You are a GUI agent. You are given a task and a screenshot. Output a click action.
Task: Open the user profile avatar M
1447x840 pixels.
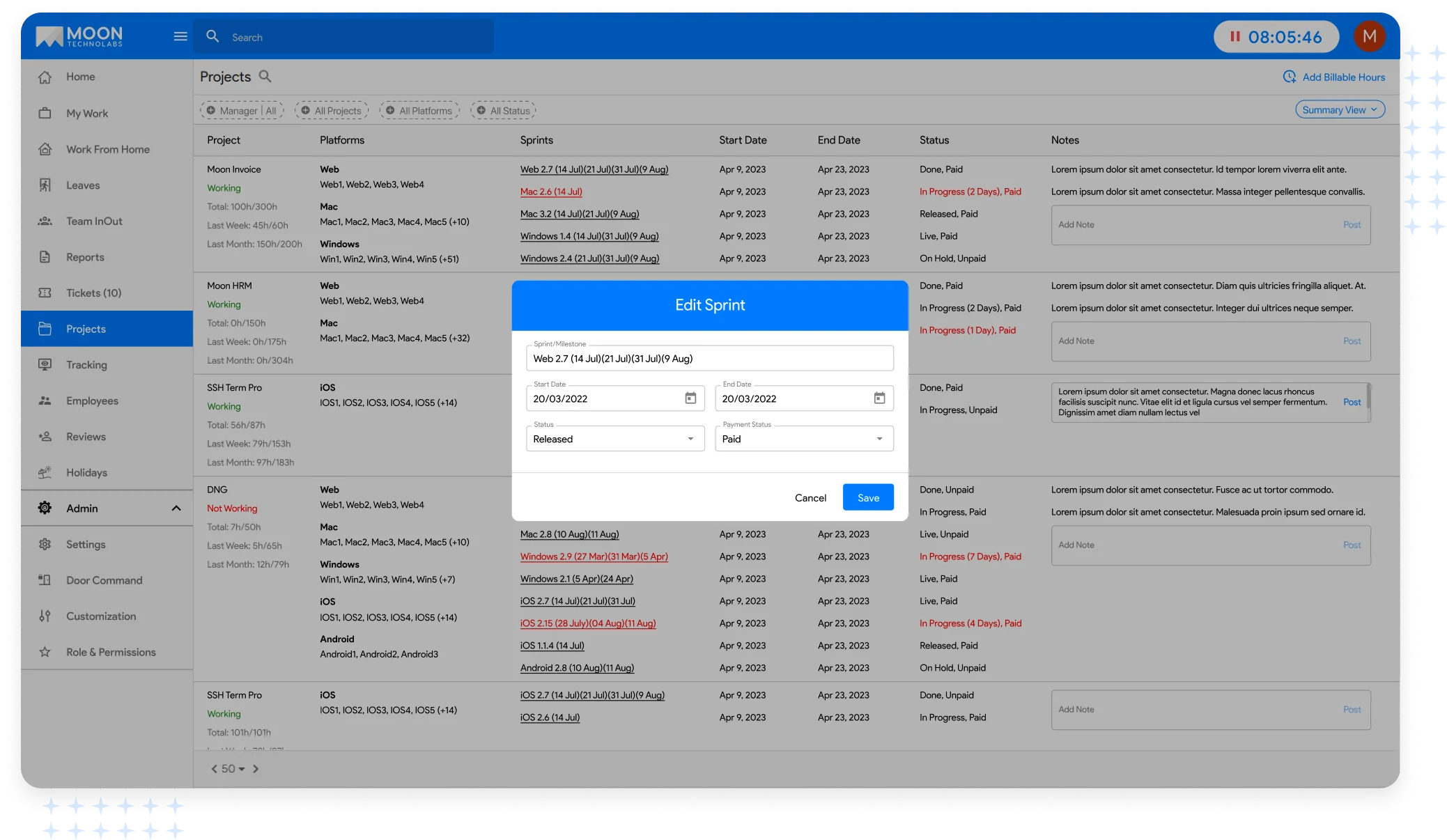tap(1369, 36)
